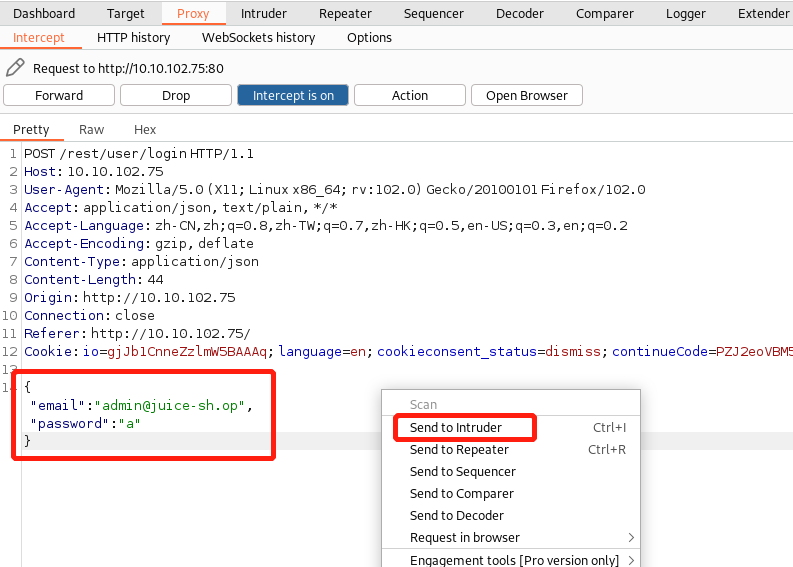Open the Action dropdown button
Screen dimensions: 793x567
click(x=410, y=95)
